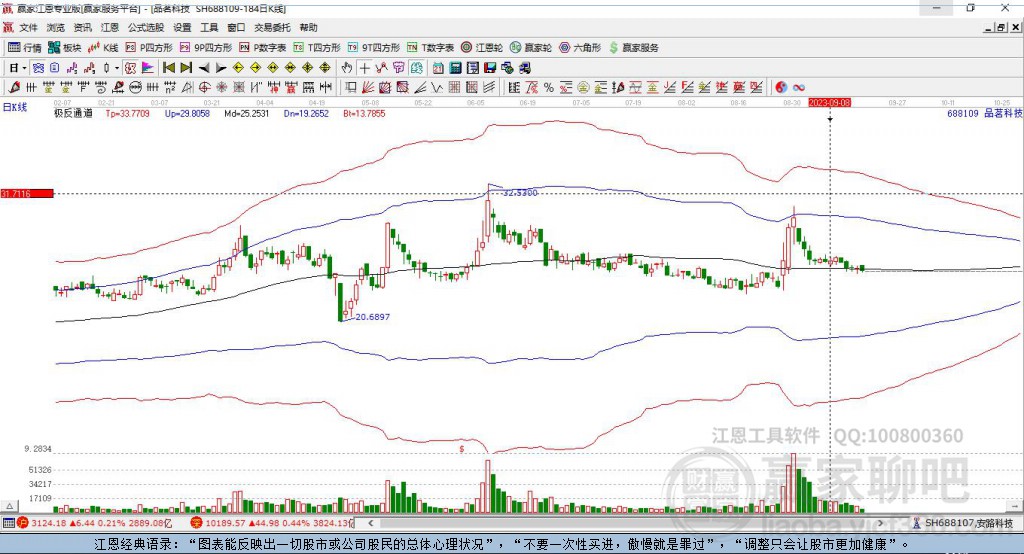This screenshot has height=554, width=1024.
Task: Select the crosshair cursor tool
Action: pos(364,68)
